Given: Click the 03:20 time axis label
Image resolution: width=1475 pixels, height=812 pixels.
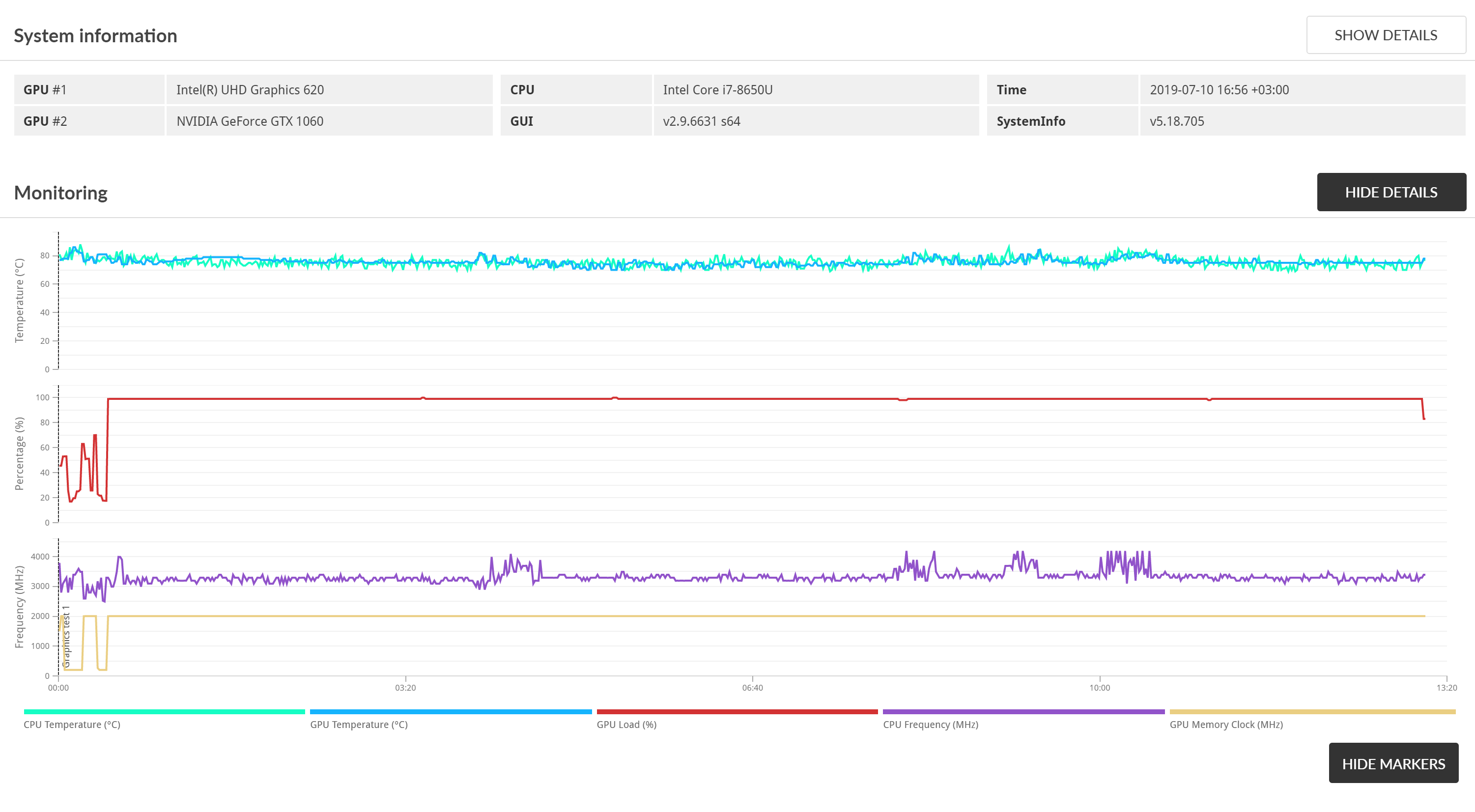Looking at the screenshot, I should tap(405, 688).
